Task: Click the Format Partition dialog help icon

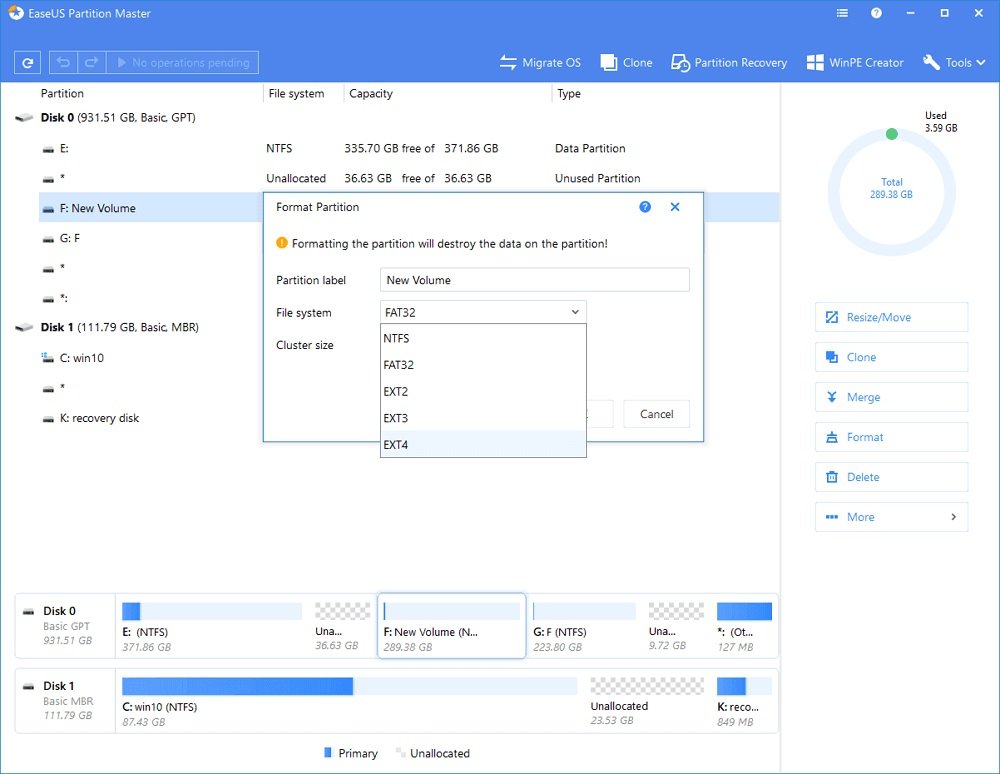Action: tap(645, 207)
